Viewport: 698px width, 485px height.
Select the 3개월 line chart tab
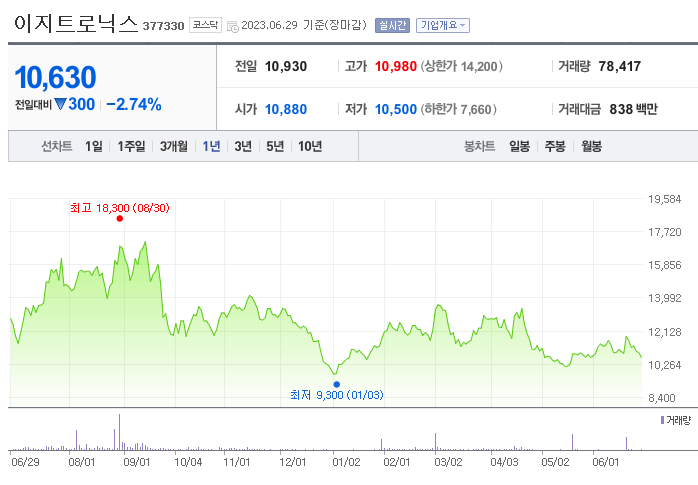174,146
